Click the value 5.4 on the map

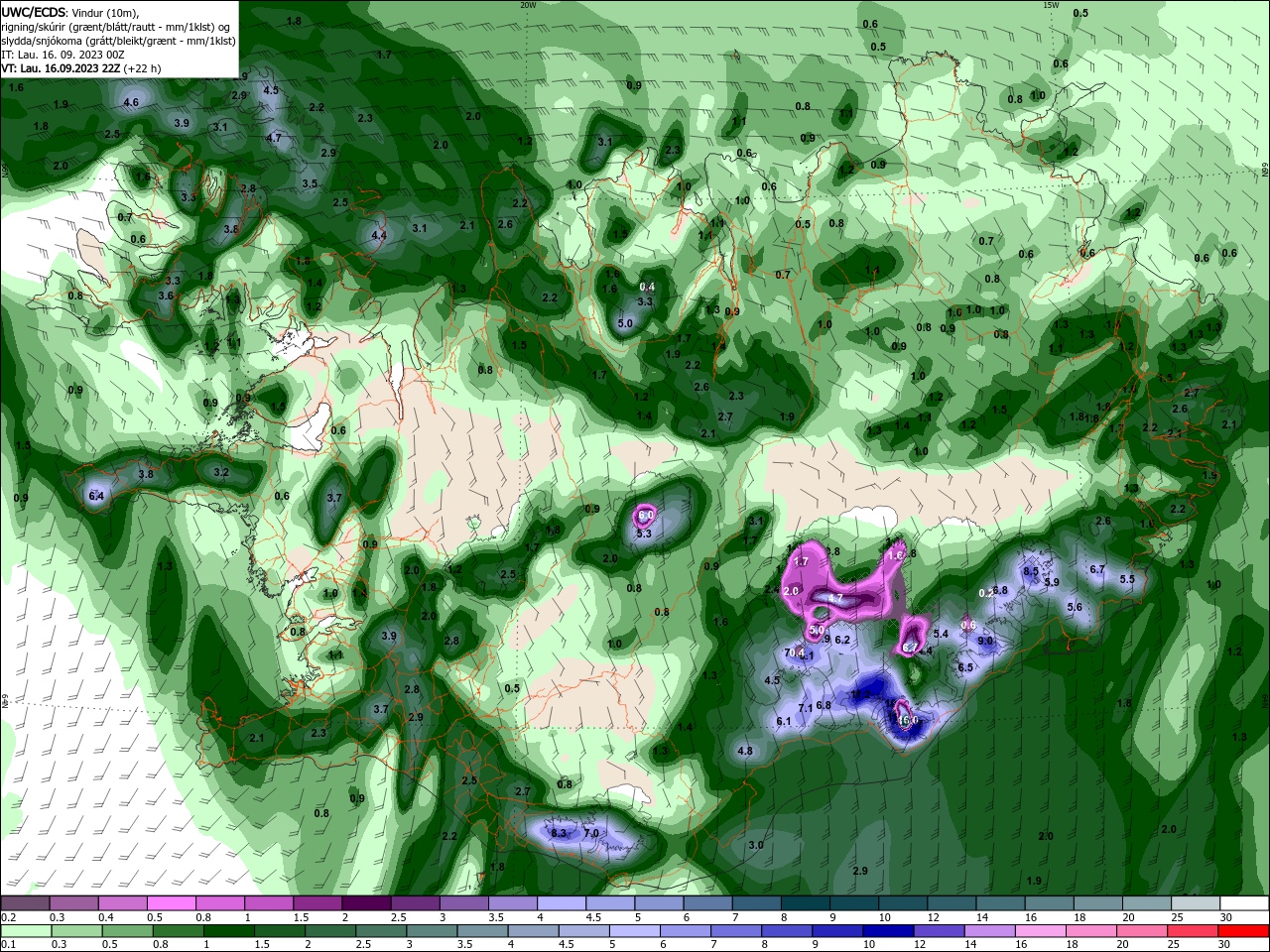click(x=942, y=634)
